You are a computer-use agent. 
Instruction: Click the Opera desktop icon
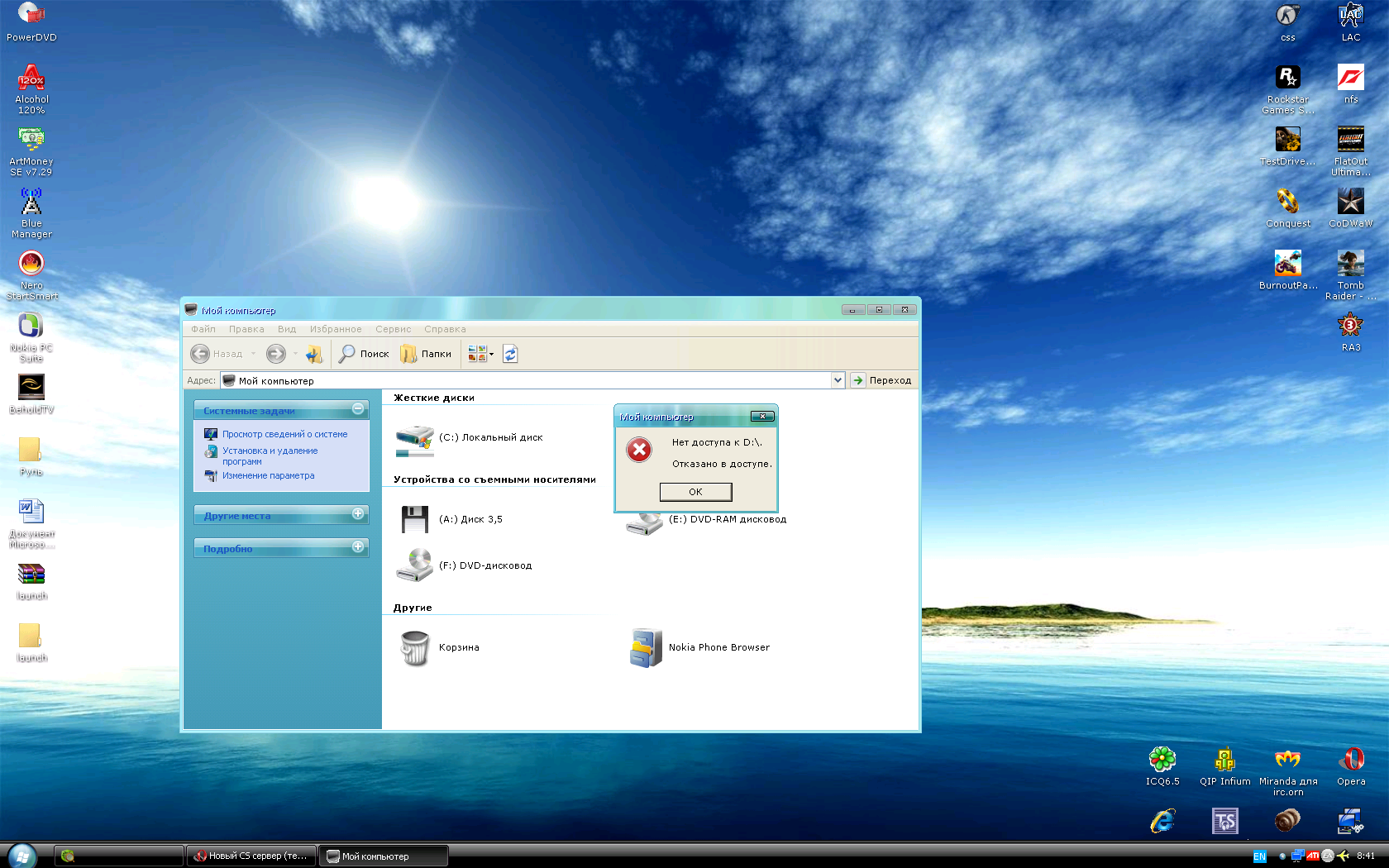pyautogui.click(x=1351, y=761)
